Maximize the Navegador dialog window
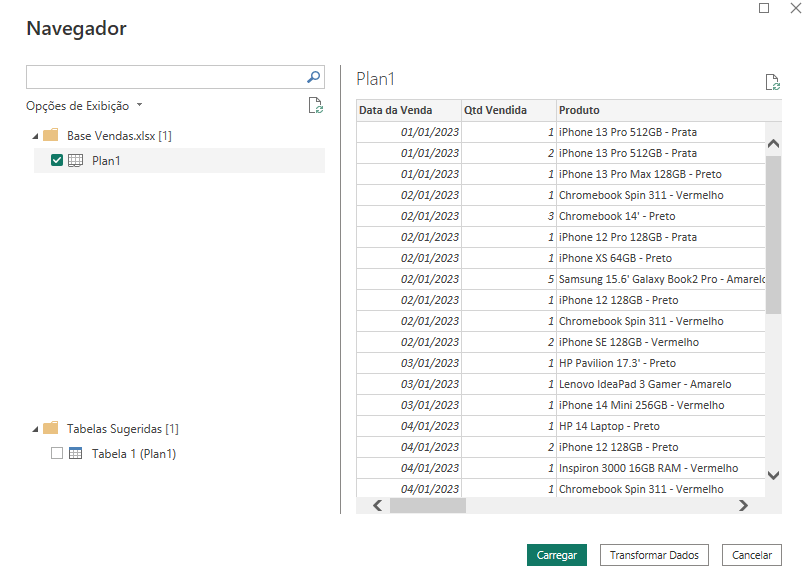This screenshot has width=808, height=578. (x=764, y=8)
